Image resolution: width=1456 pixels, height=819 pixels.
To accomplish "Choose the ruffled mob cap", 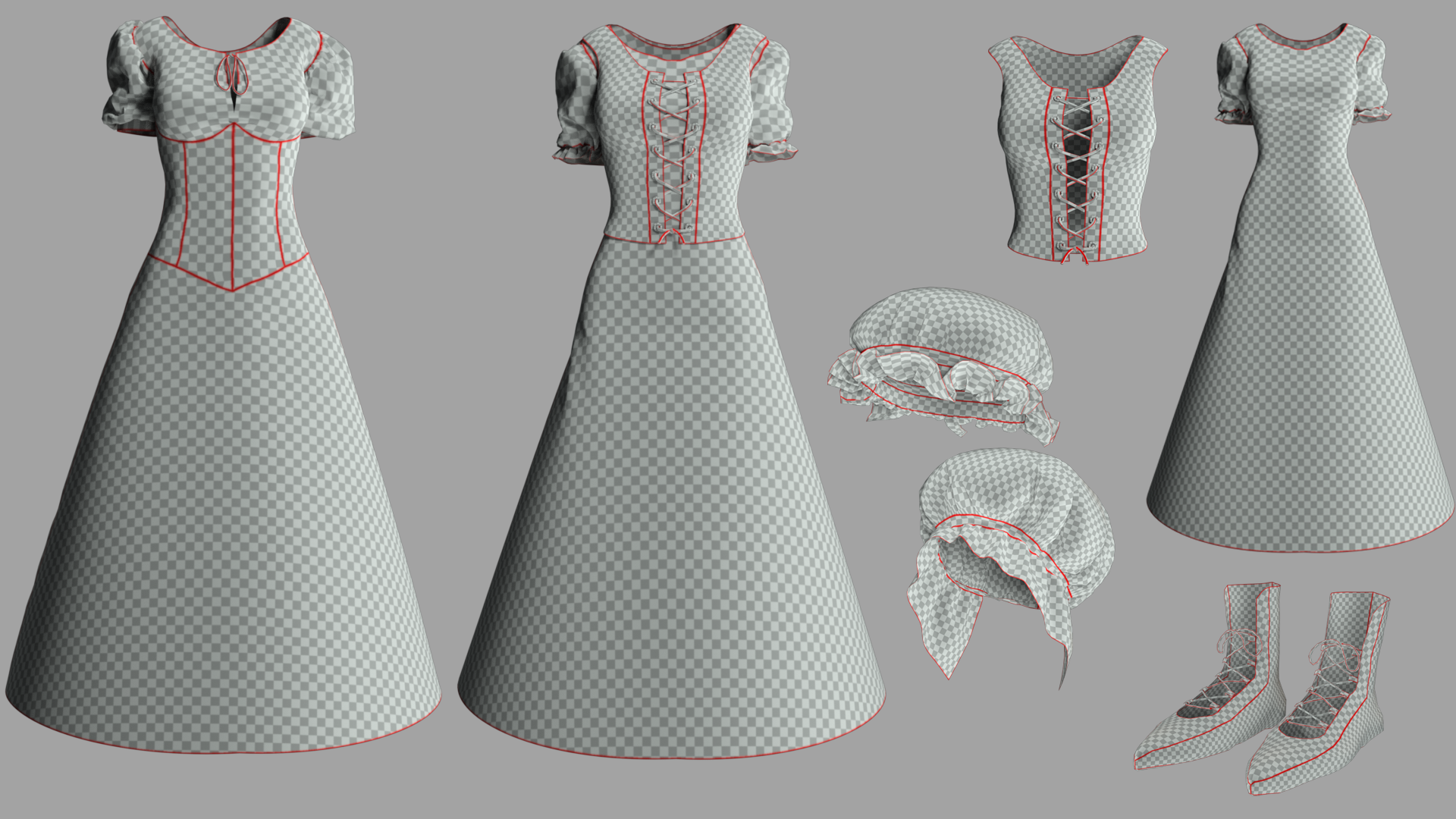I will (x=943, y=365).
